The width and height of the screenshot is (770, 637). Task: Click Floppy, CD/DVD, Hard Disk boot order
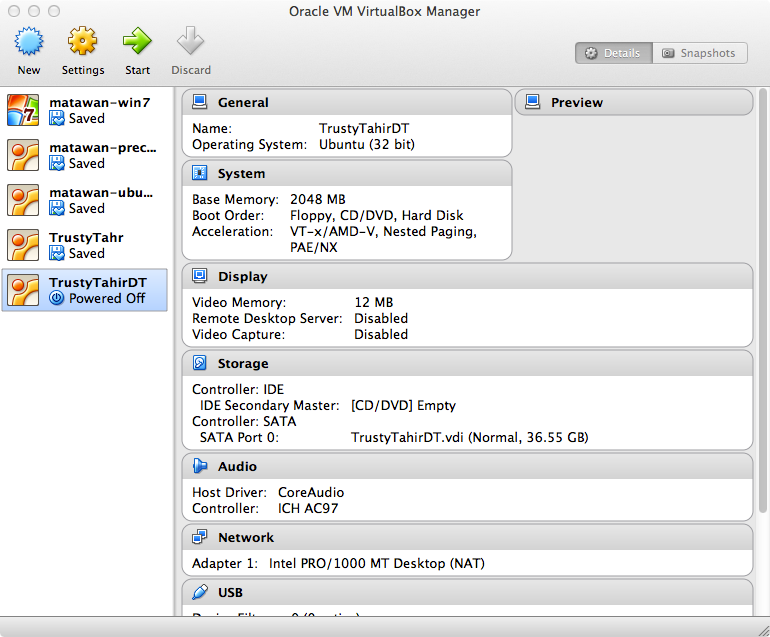[377, 216]
